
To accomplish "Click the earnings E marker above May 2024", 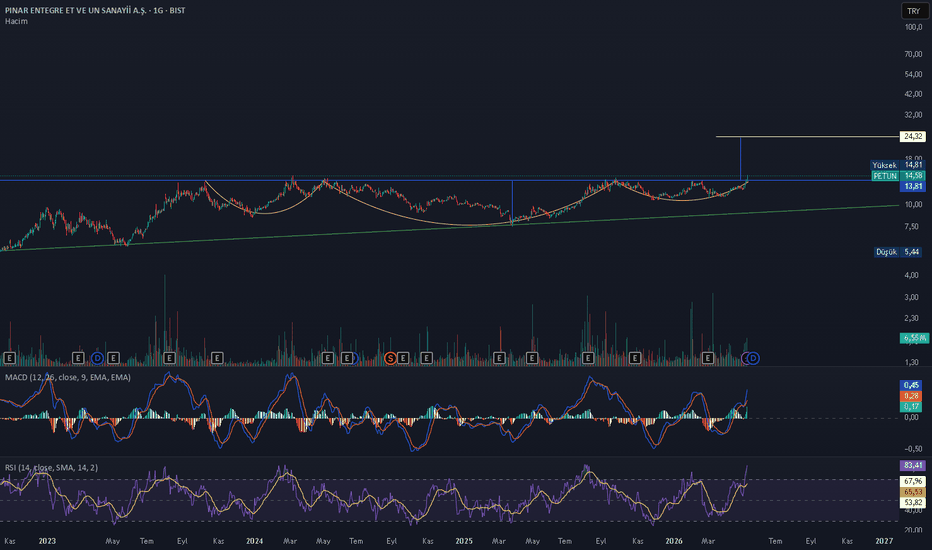I will [x=328, y=357].
